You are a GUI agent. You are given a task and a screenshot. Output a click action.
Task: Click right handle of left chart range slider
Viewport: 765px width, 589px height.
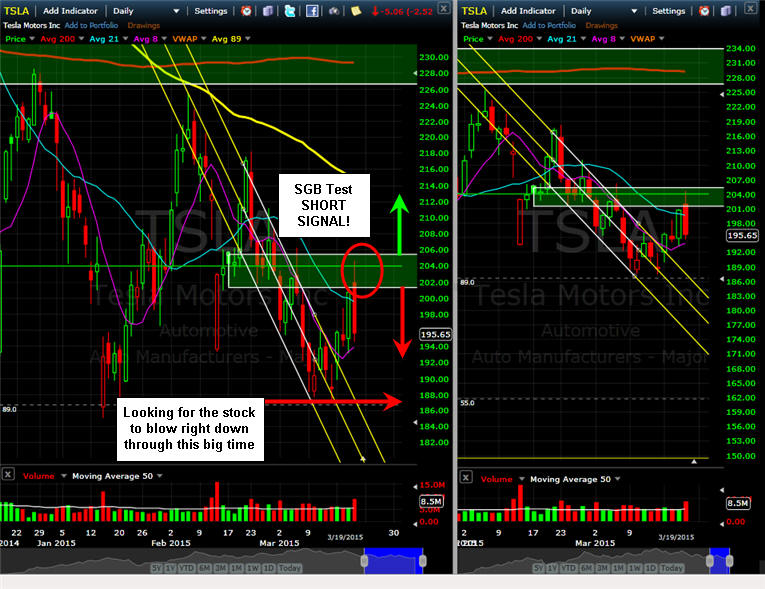point(423,561)
